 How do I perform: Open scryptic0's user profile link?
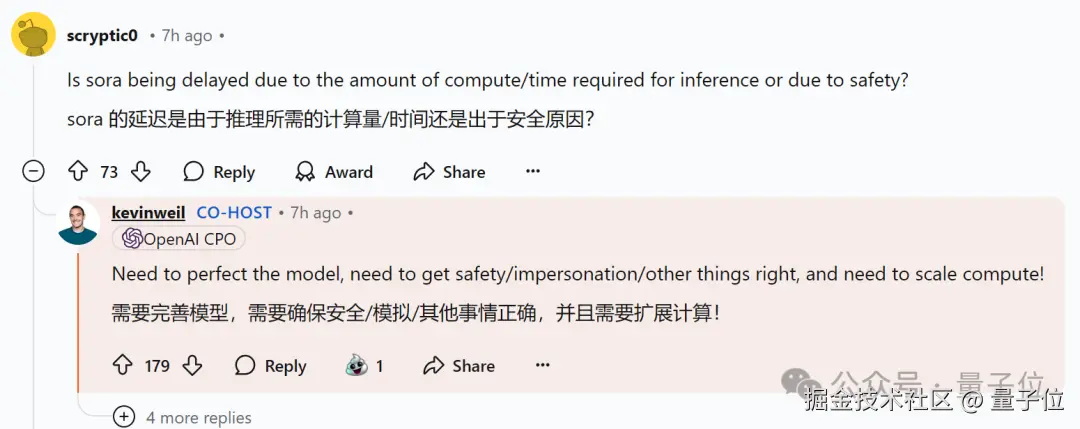point(102,35)
